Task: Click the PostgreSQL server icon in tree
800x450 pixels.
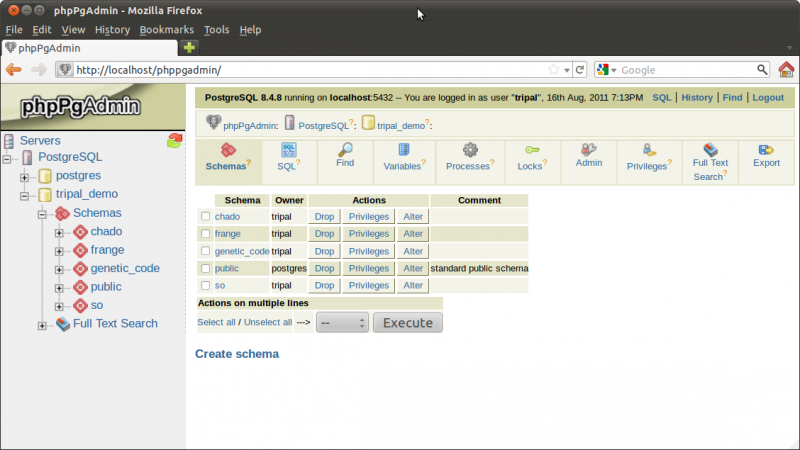Action: click(28, 157)
